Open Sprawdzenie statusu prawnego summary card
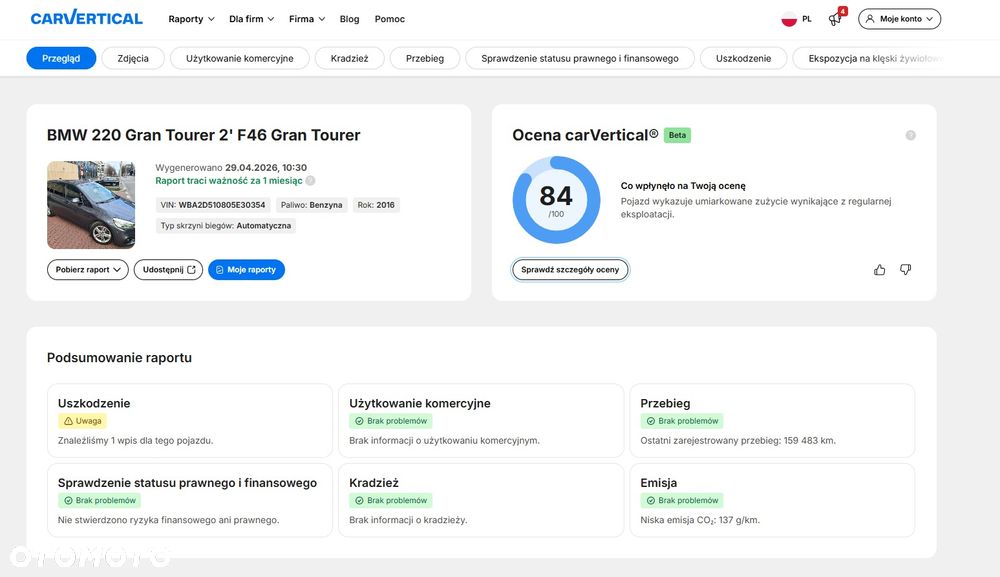This screenshot has width=1000, height=577. click(x=190, y=500)
